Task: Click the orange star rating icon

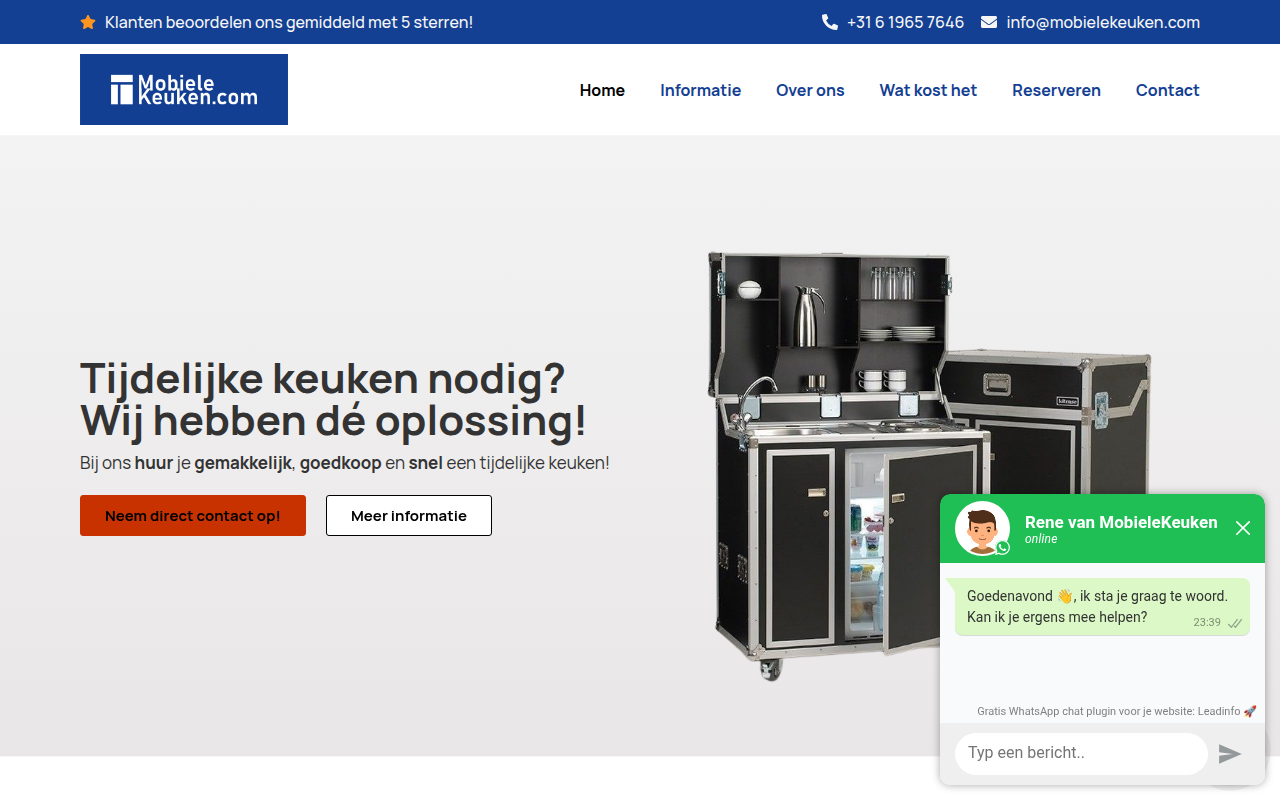Action: [88, 22]
